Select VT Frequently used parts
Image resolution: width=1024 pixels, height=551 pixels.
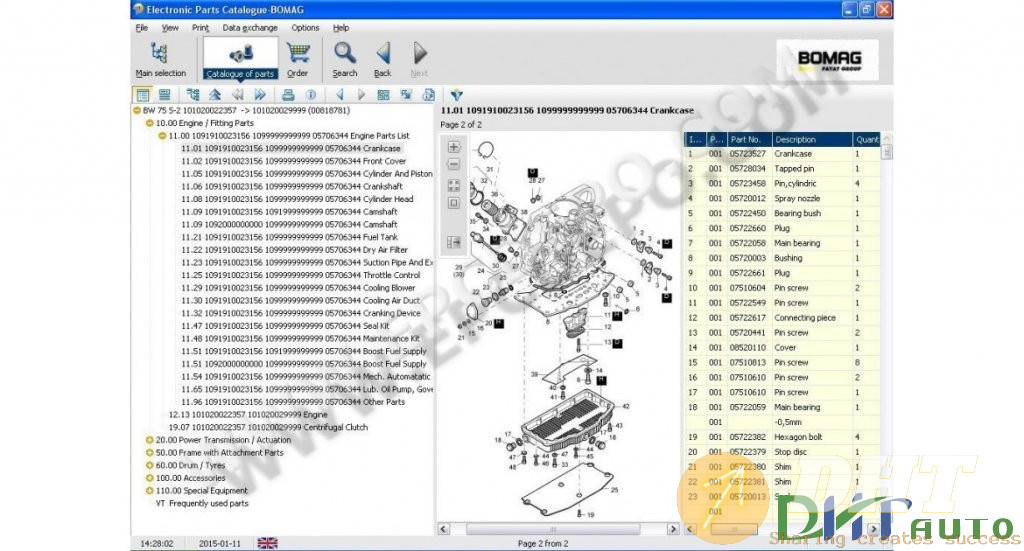pyautogui.click(x=202, y=503)
